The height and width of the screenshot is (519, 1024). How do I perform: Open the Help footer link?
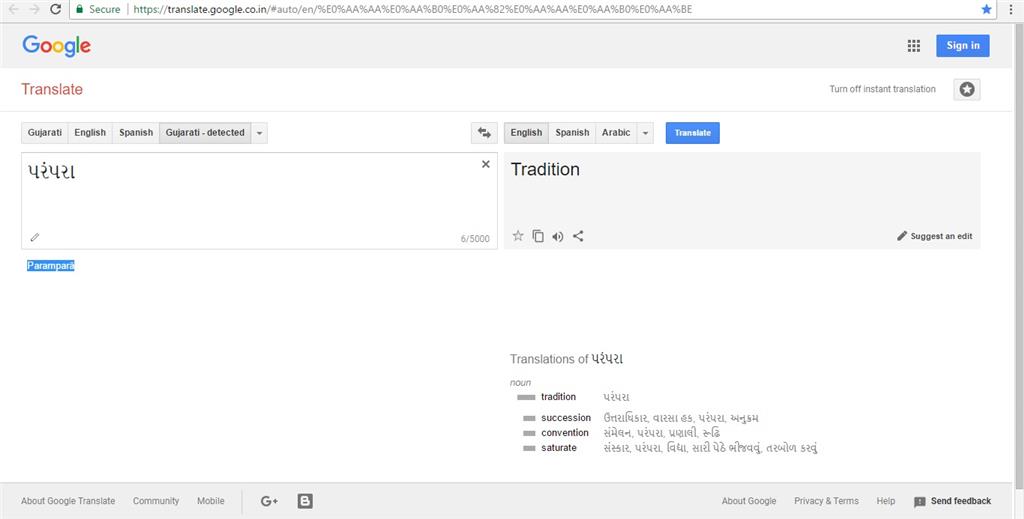(886, 501)
